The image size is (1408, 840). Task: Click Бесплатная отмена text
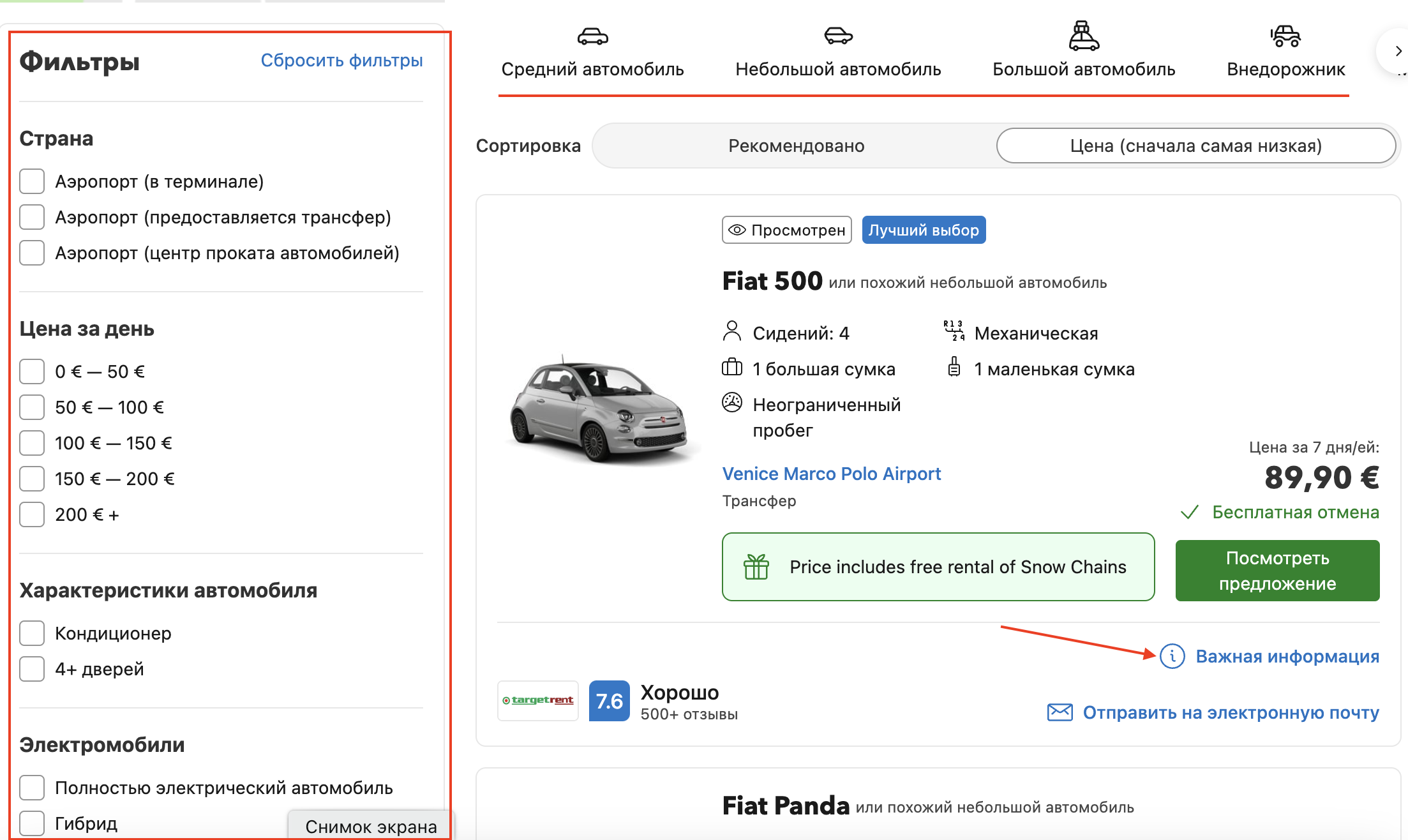coord(1296,512)
